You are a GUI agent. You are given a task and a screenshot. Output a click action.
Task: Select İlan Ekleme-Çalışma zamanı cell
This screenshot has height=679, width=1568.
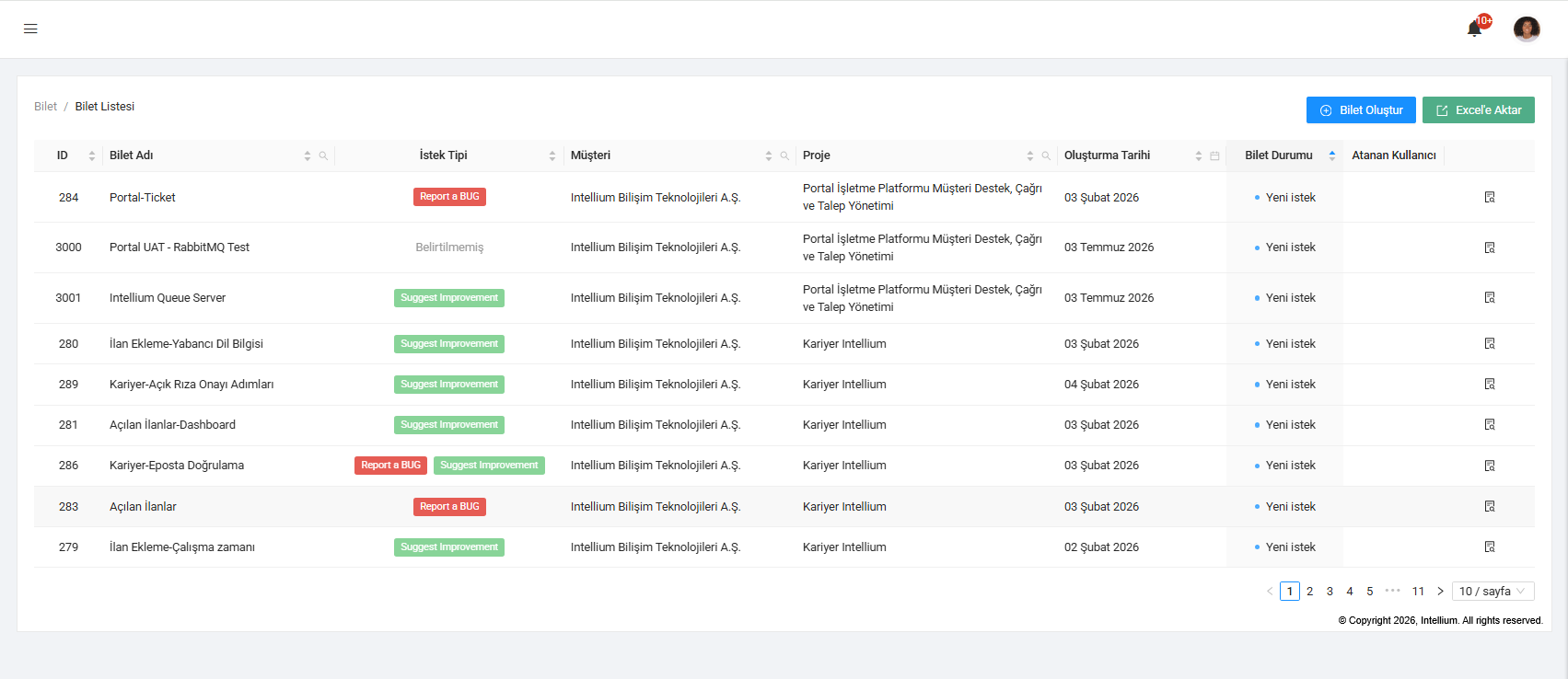pos(182,547)
